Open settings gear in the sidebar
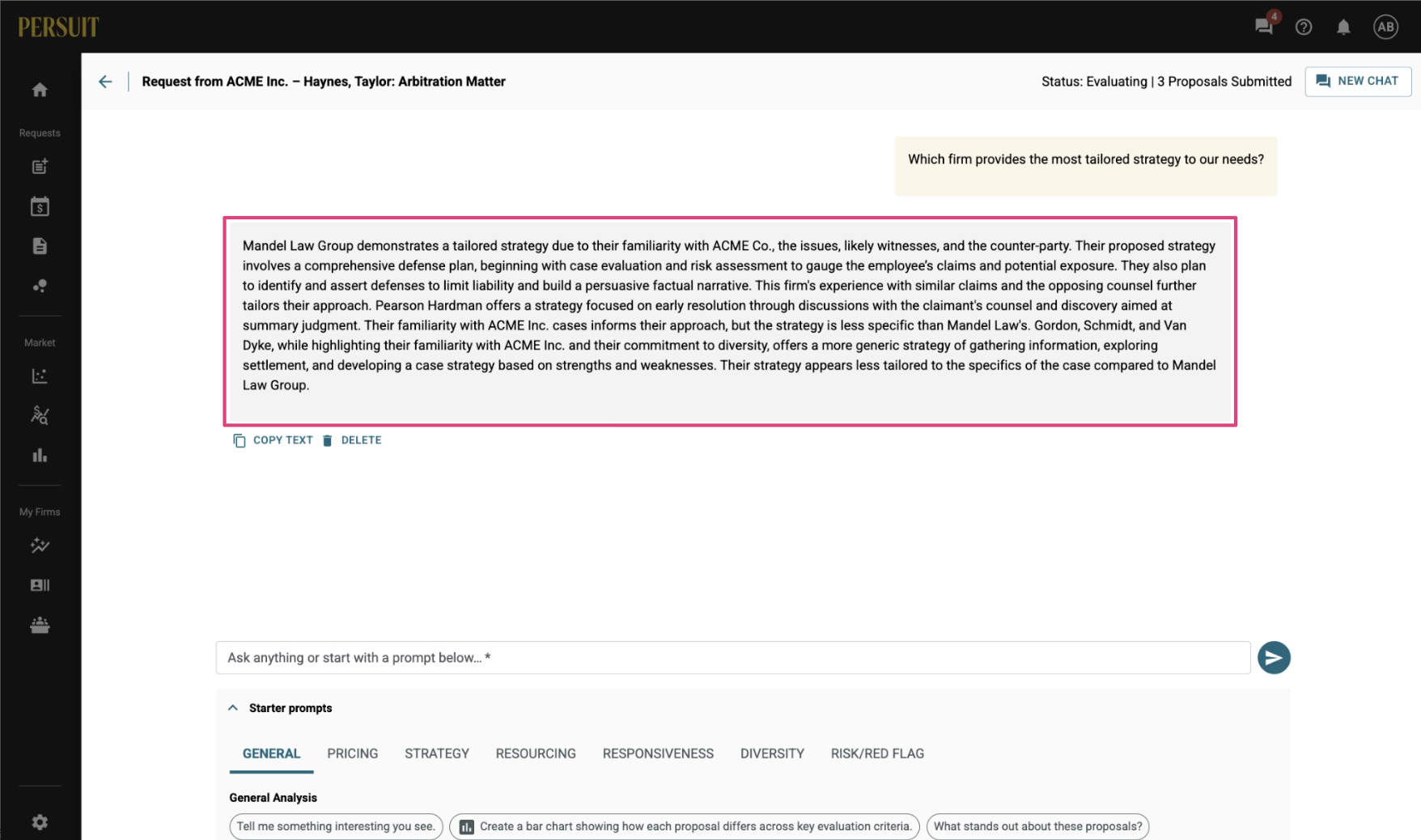Screen dimensions: 1421x840 [40, 821]
